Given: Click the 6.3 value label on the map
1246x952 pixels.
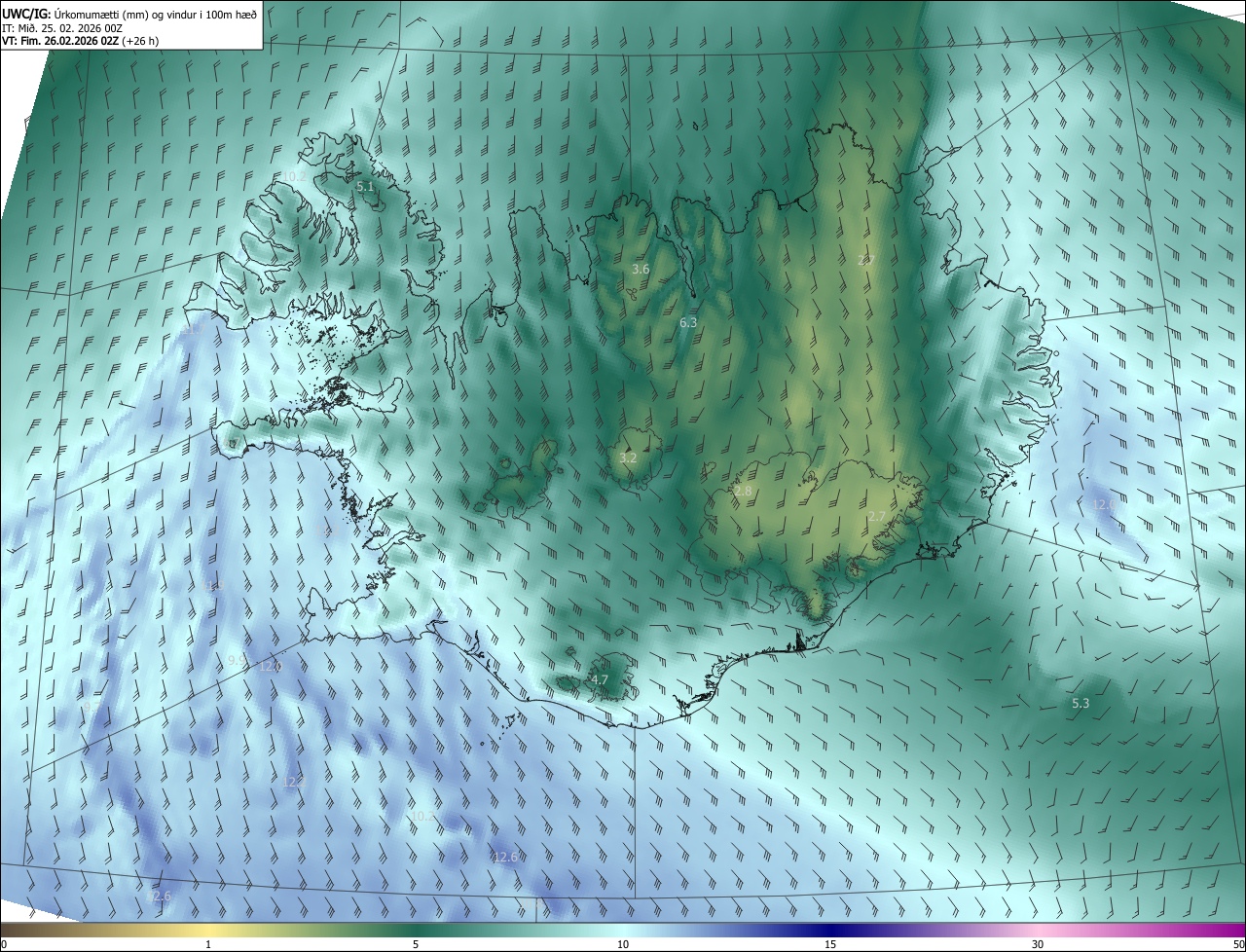Looking at the screenshot, I should [688, 322].
